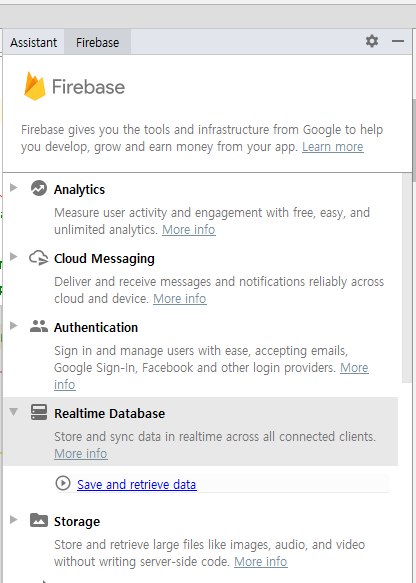This screenshot has height=583, width=416.
Task: Click the Firebase flame logo
Action: coord(35,86)
